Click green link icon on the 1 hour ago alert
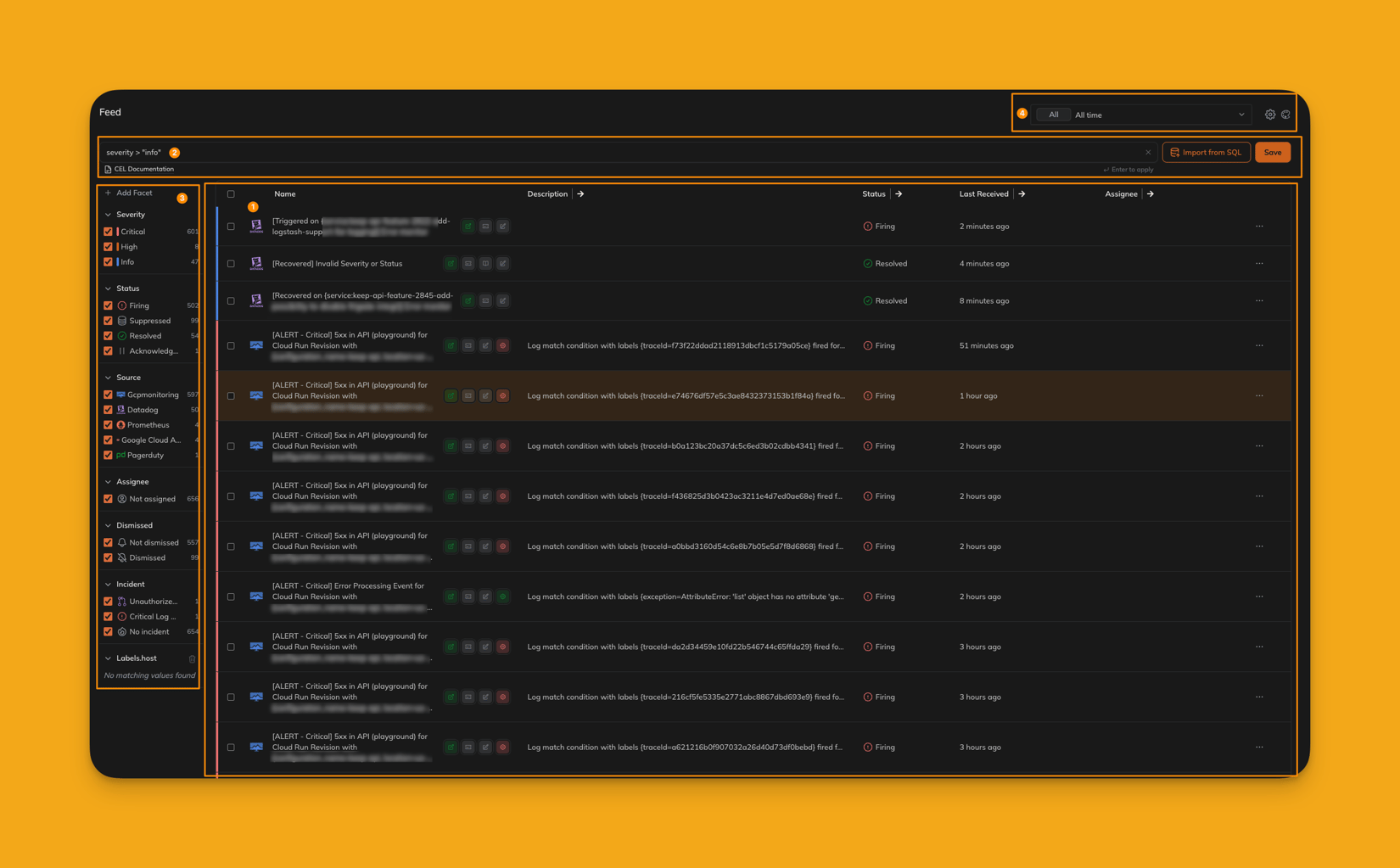 pyautogui.click(x=451, y=396)
